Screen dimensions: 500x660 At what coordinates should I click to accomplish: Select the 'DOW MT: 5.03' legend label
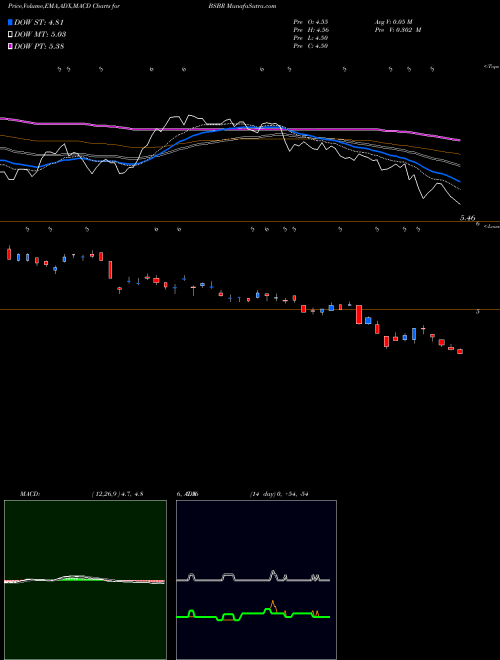(x=40, y=35)
